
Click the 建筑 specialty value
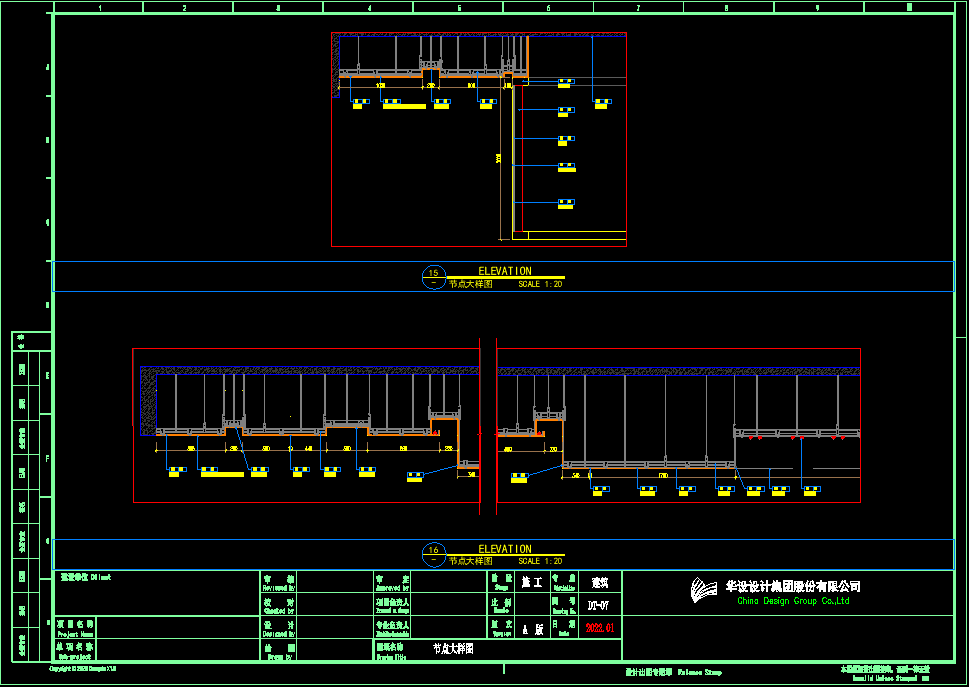coord(599,582)
